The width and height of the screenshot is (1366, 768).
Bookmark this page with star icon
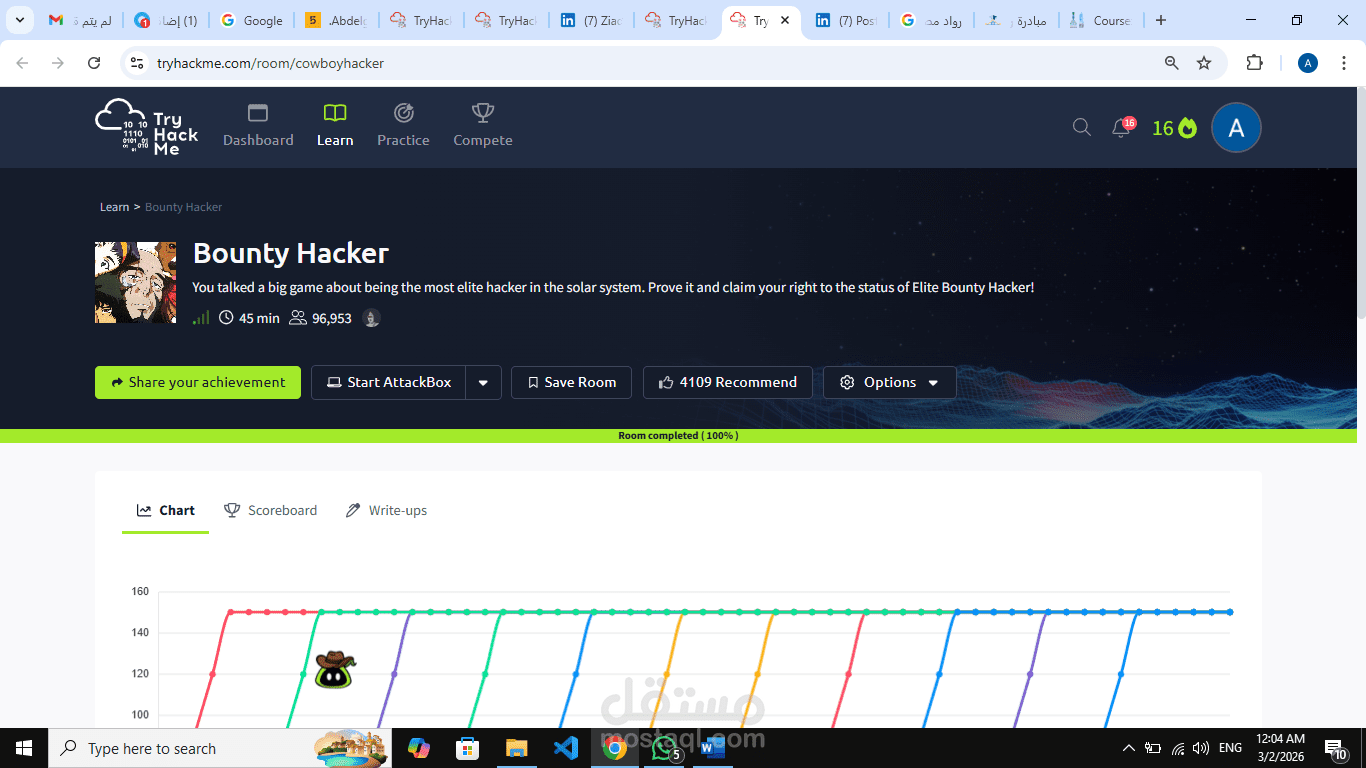pyautogui.click(x=1204, y=63)
